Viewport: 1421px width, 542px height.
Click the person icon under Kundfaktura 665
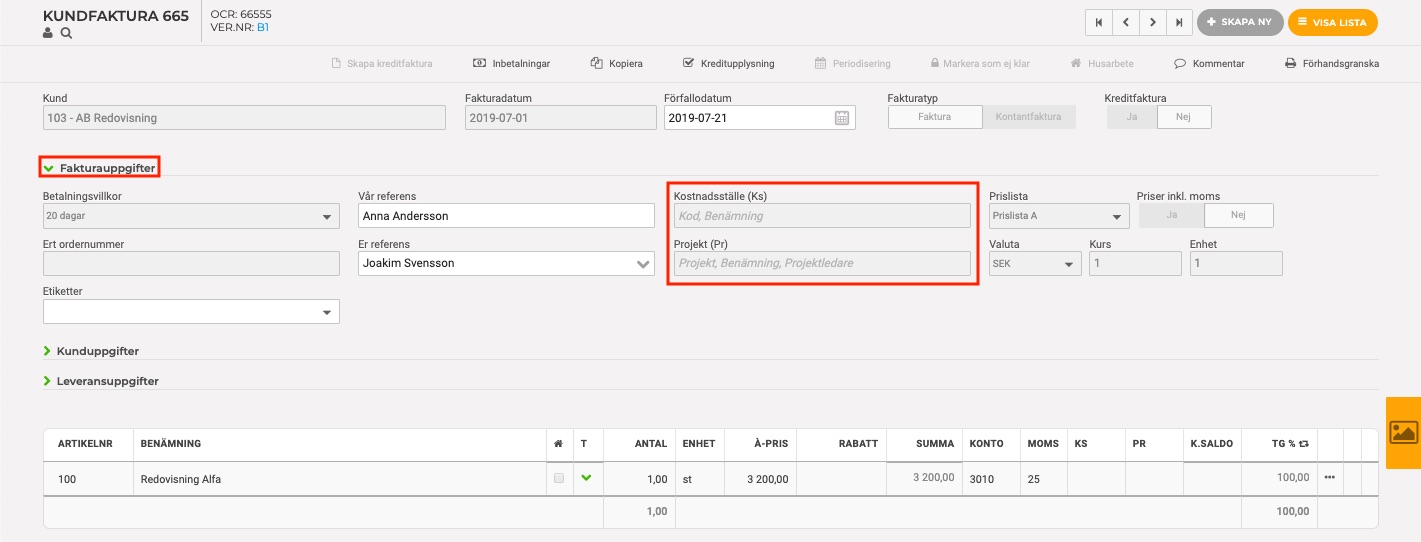tap(48, 33)
